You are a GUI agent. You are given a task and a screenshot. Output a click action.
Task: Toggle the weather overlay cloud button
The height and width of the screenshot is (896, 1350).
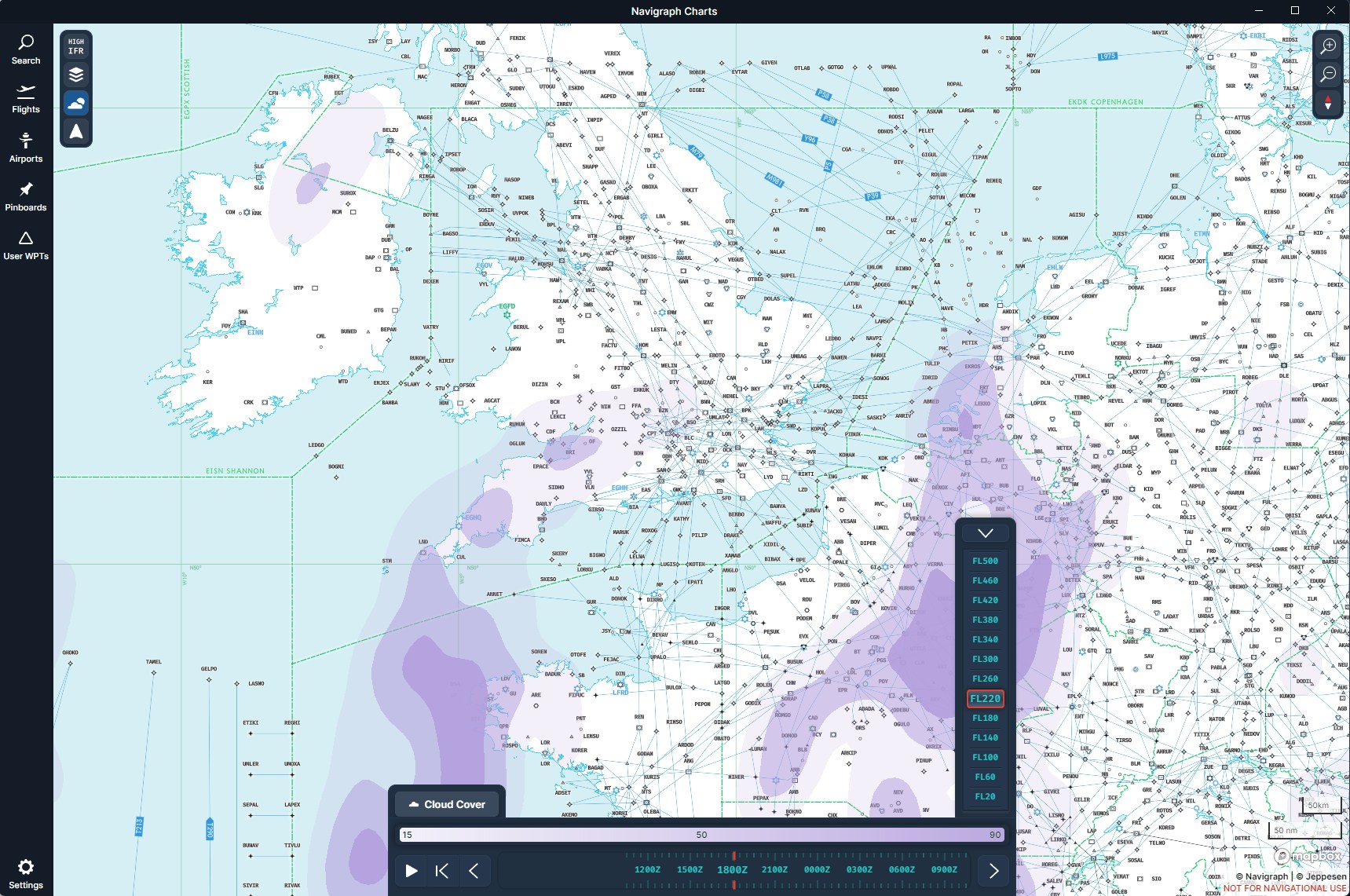76,103
